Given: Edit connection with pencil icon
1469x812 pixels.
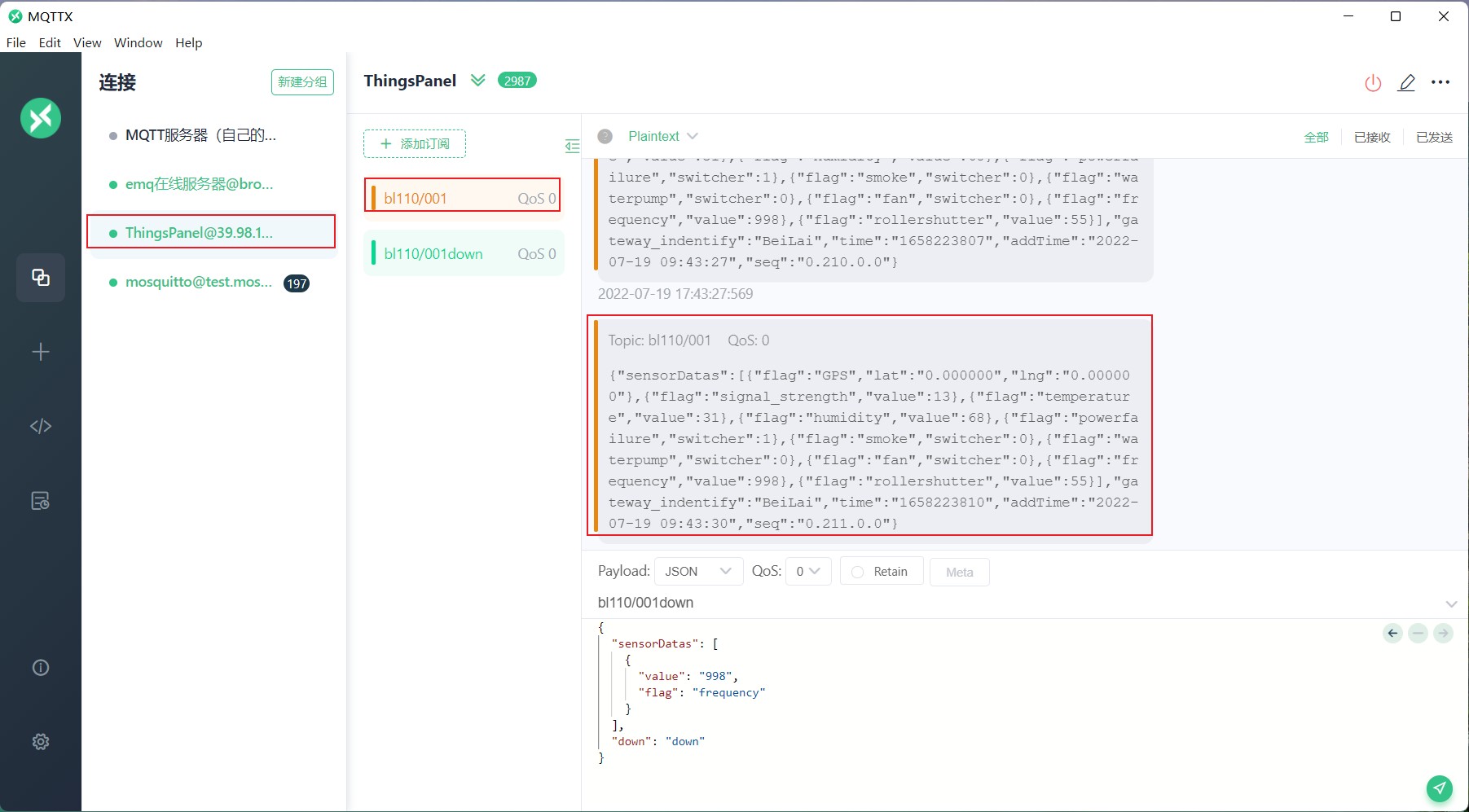Looking at the screenshot, I should (x=1406, y=83).
